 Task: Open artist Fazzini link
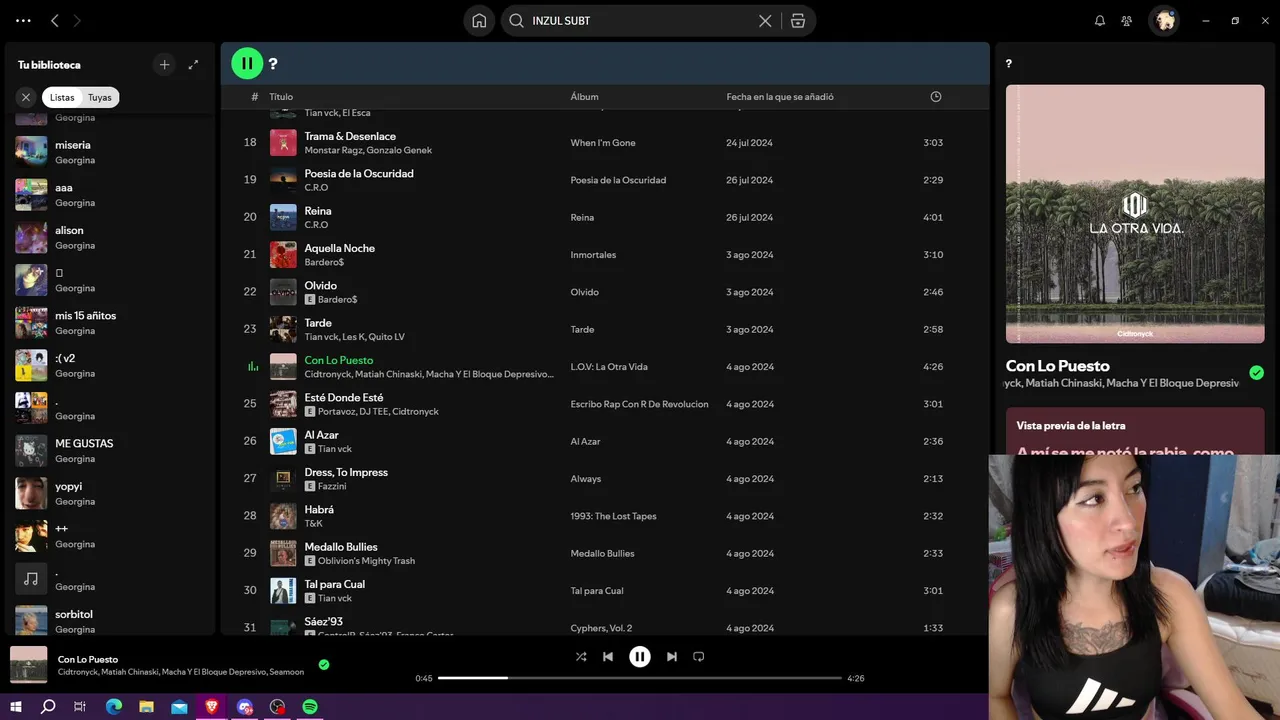332,486
